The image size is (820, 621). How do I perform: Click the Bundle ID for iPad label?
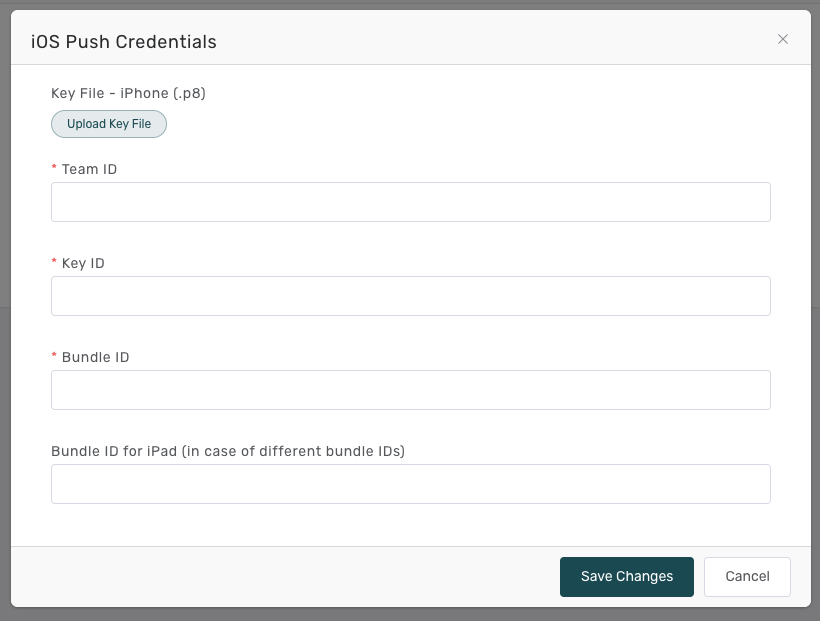pos(228,451)
